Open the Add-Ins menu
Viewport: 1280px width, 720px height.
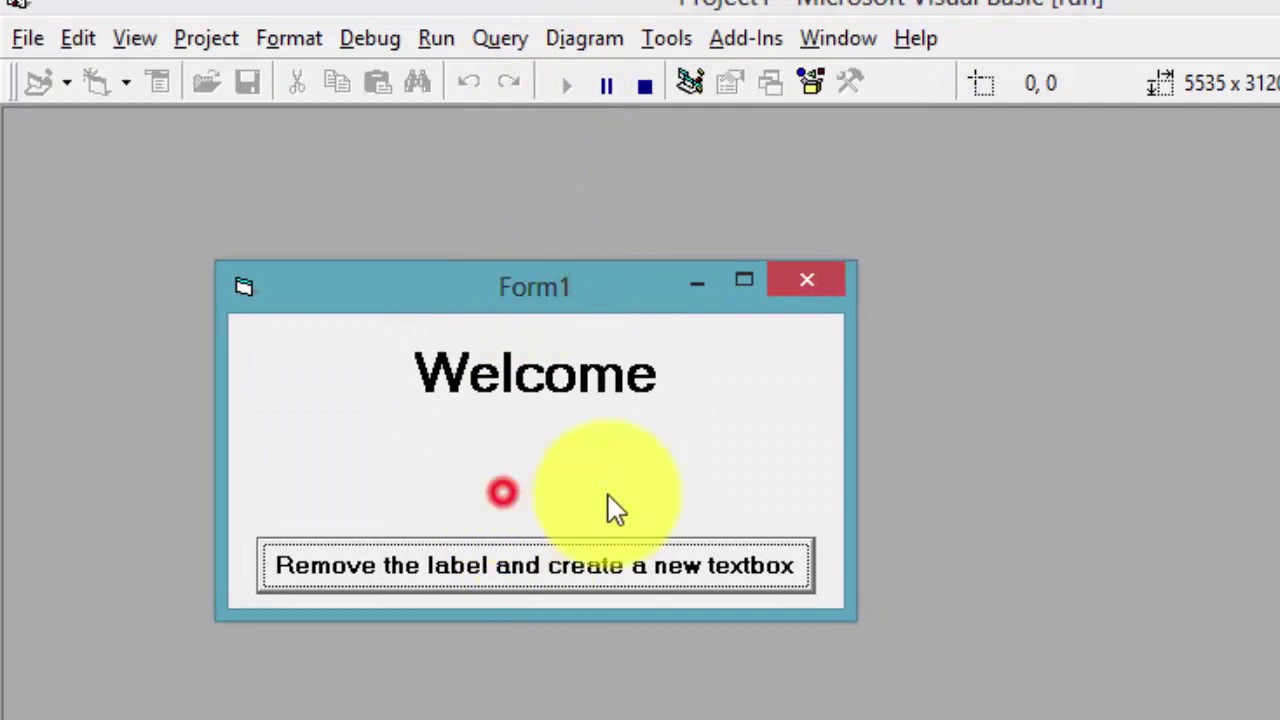(x=746, y=38)
